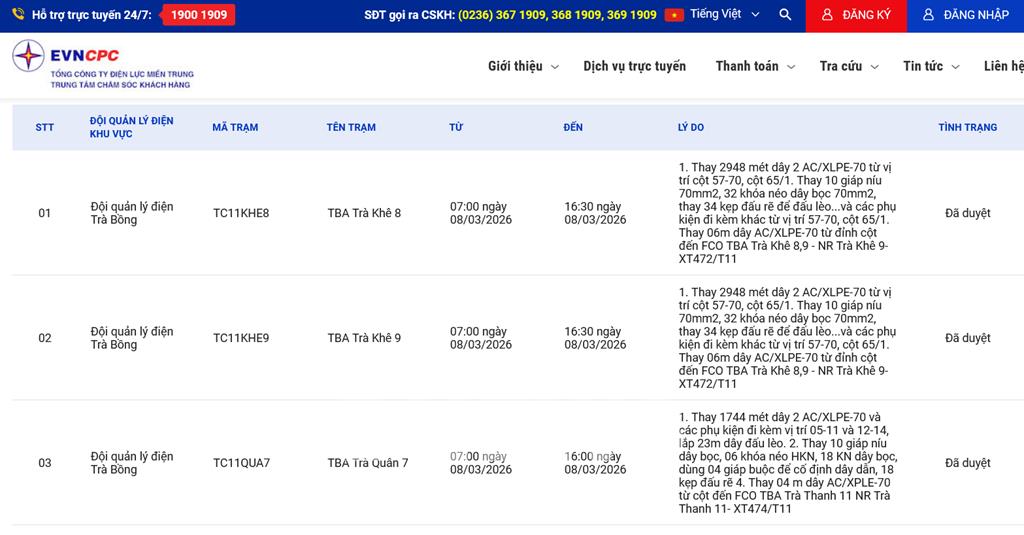Click the TBA Trà Quân 7 station name
Viewport: 1024px width, 535px height.
coord(367,463)
